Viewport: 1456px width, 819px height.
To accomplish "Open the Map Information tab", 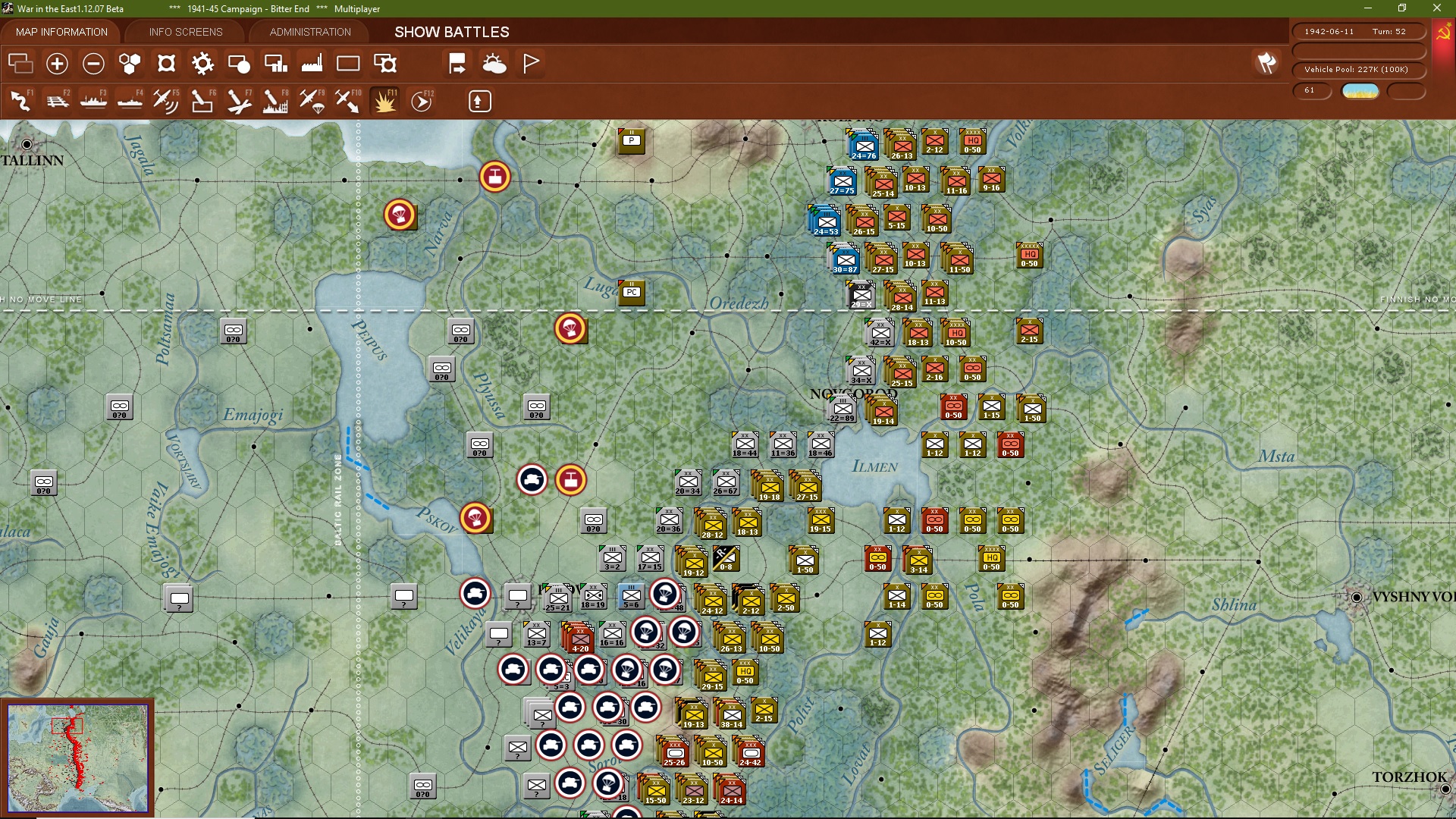I will pyautogui.click(x=61, y=32).
